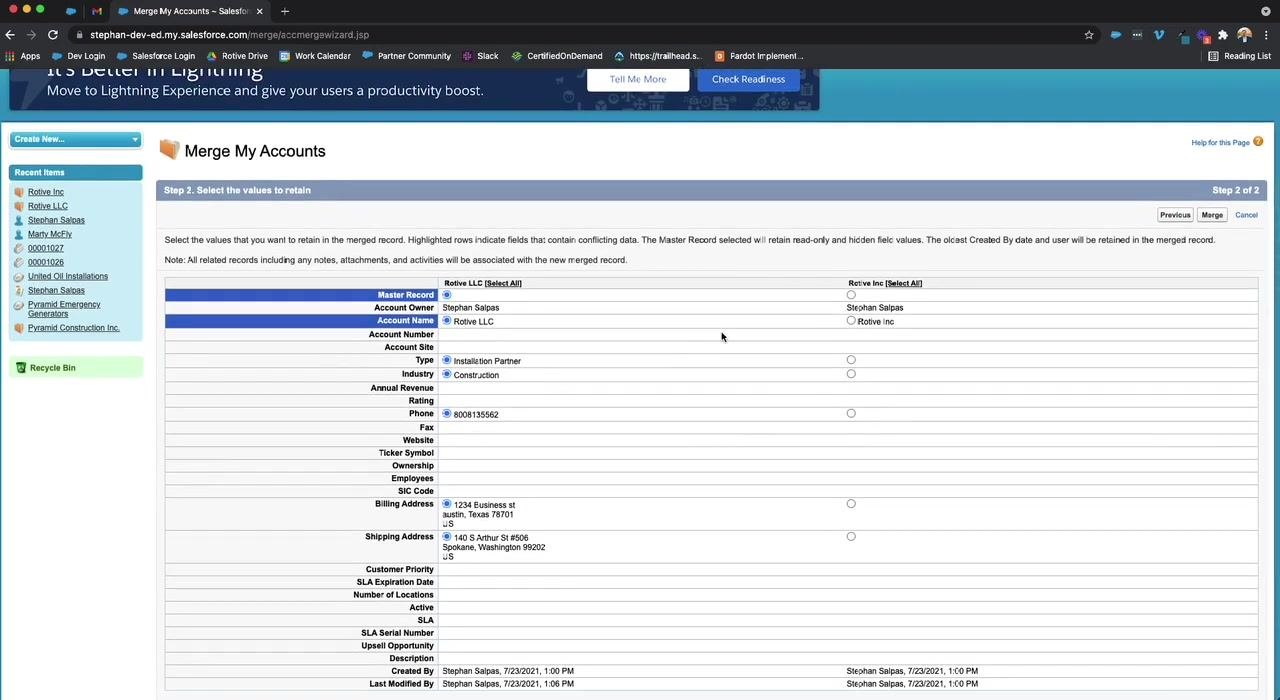Click the Merge button

tap(1212, 215)
